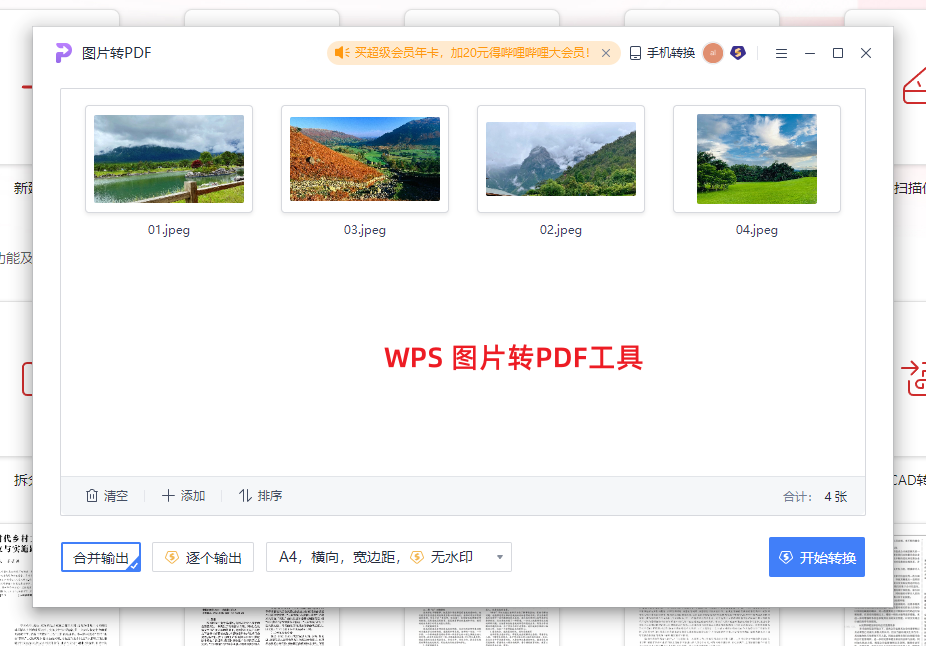Close the promotional banner about the membership card
The height and width of the screenshot is (646, 926).
606,53
